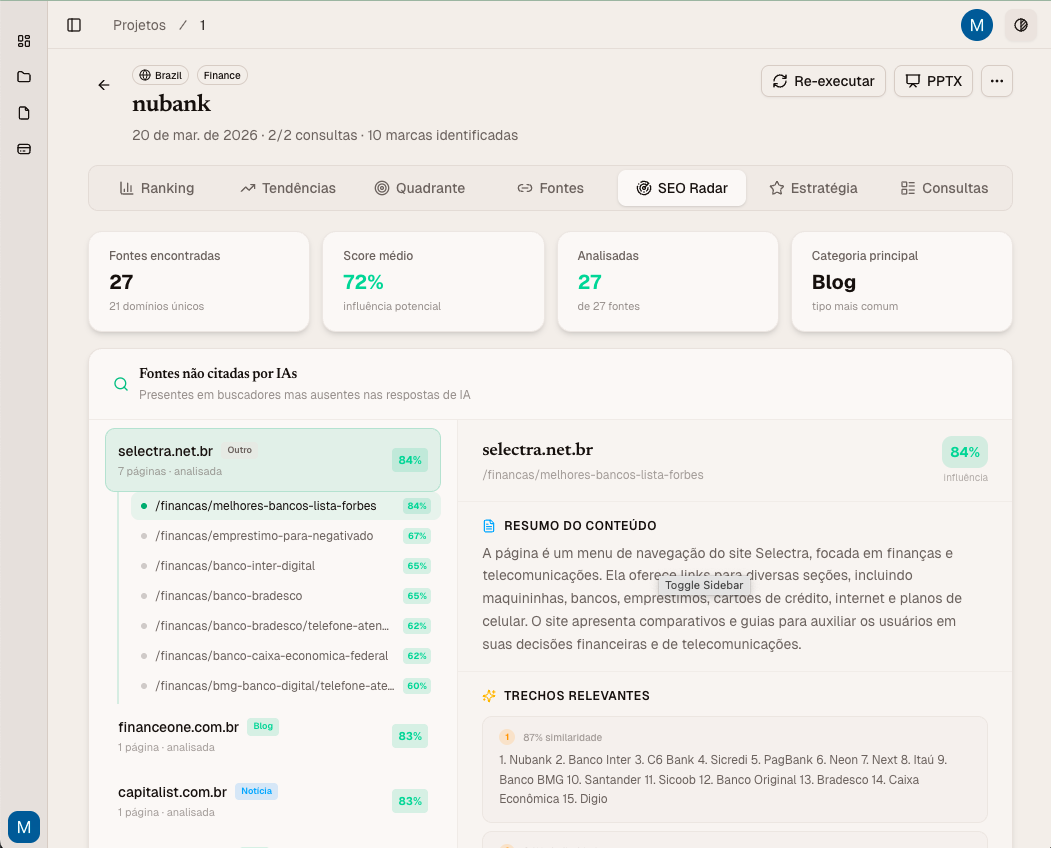
Task: Click the document icon in left sidebar
Action: pyautogui.click(x=24, y=113)
